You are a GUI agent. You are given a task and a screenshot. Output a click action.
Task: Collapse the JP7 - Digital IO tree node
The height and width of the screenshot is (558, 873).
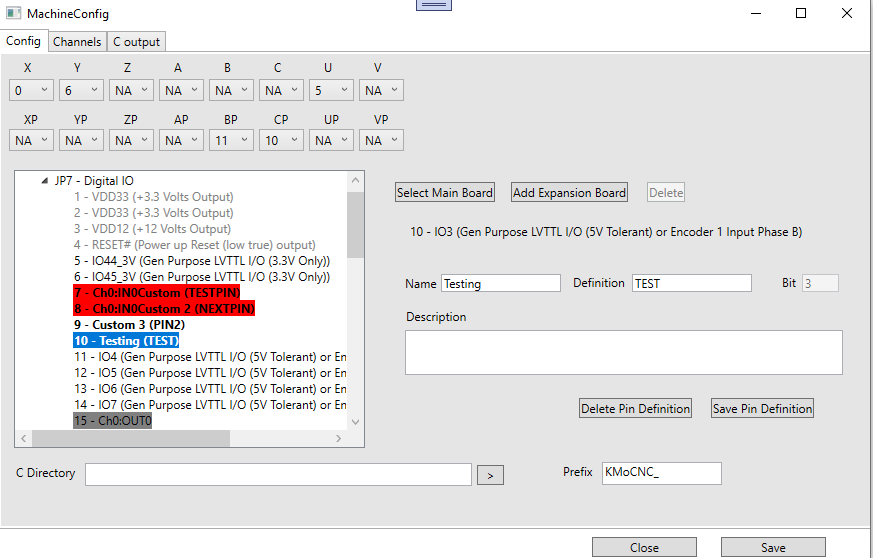point(44,181)
